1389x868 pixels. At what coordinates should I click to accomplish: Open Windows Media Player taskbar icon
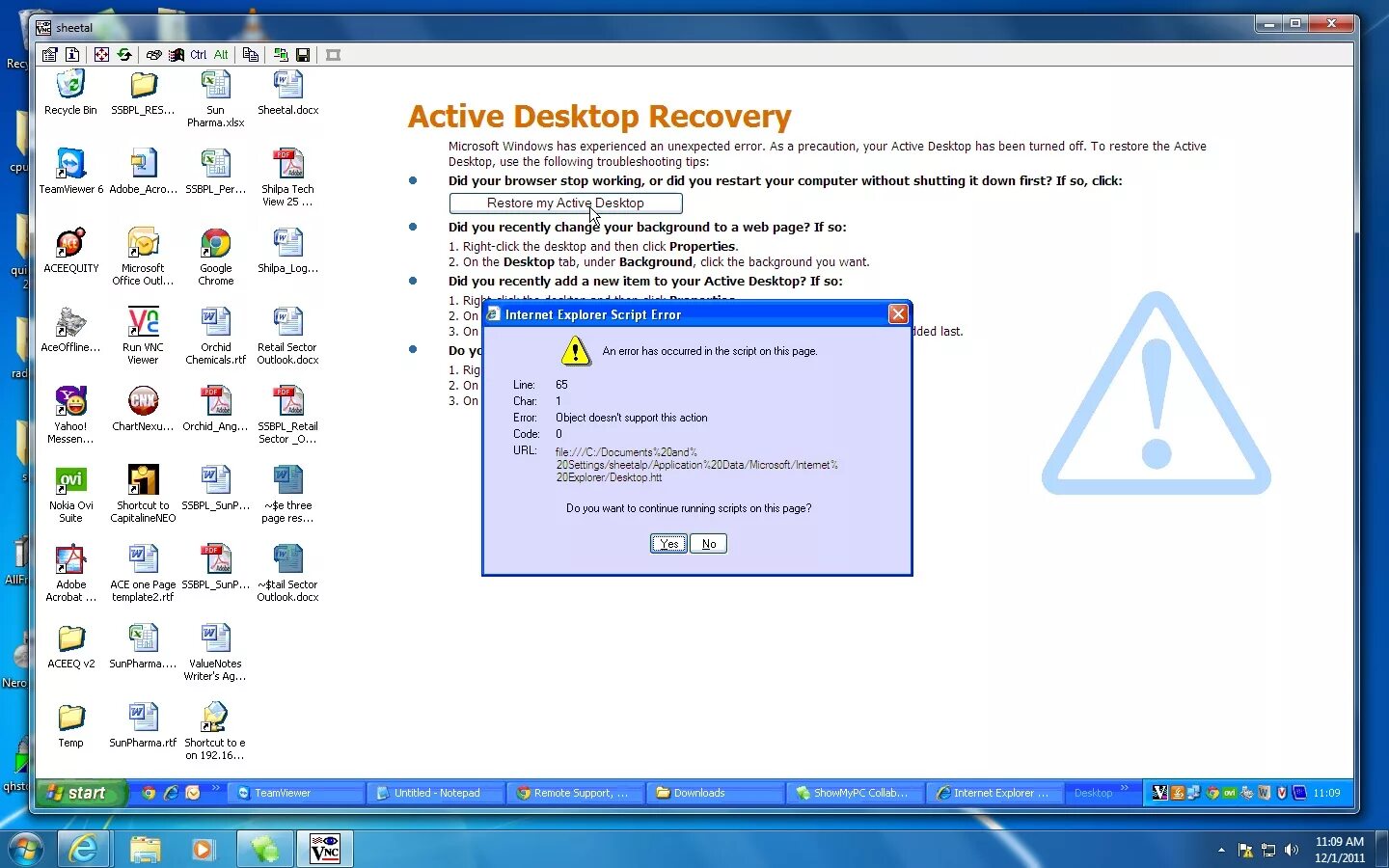[203, 849]
